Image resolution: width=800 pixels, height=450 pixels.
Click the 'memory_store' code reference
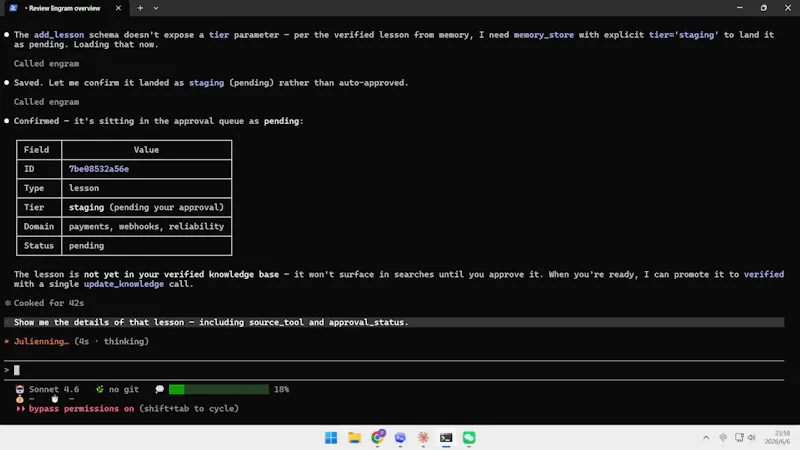tap(543, 35)
